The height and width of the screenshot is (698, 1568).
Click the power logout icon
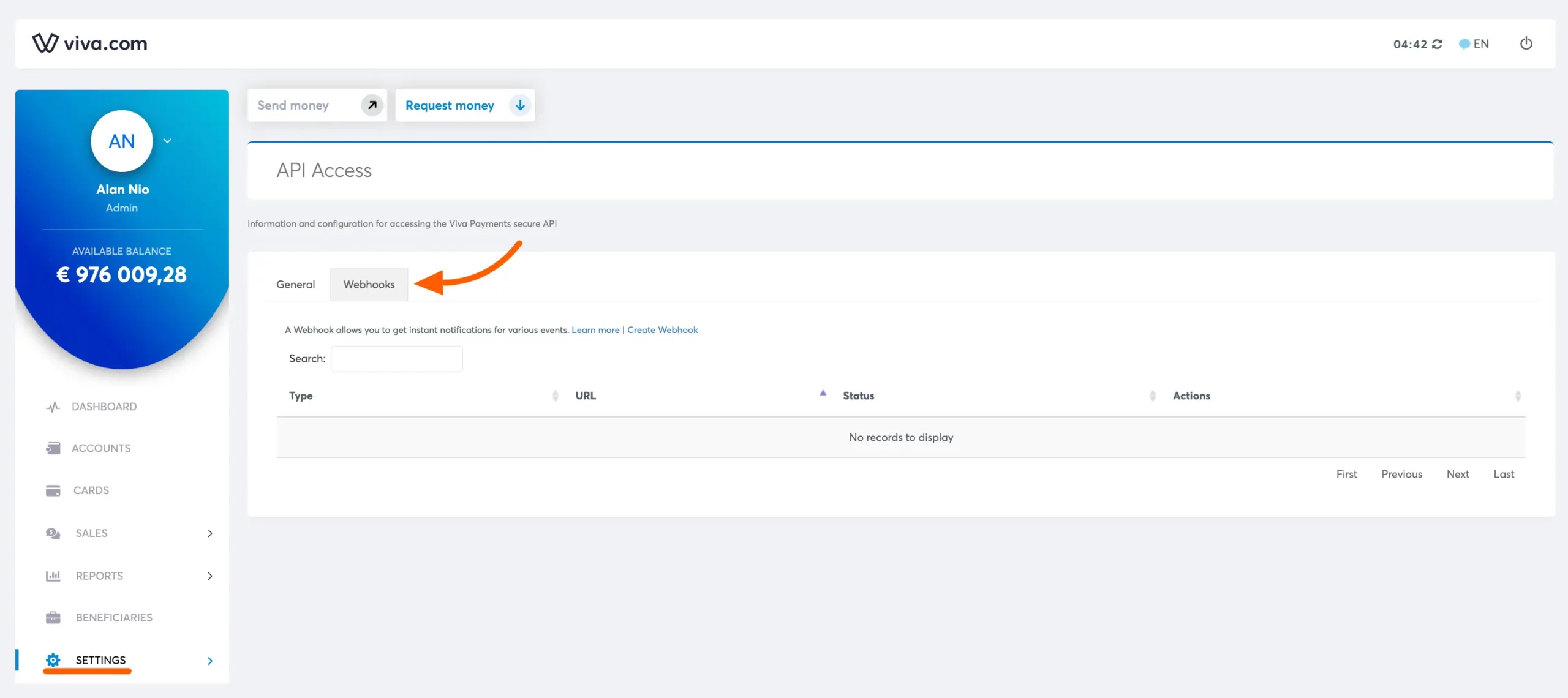coord(1526,43)
